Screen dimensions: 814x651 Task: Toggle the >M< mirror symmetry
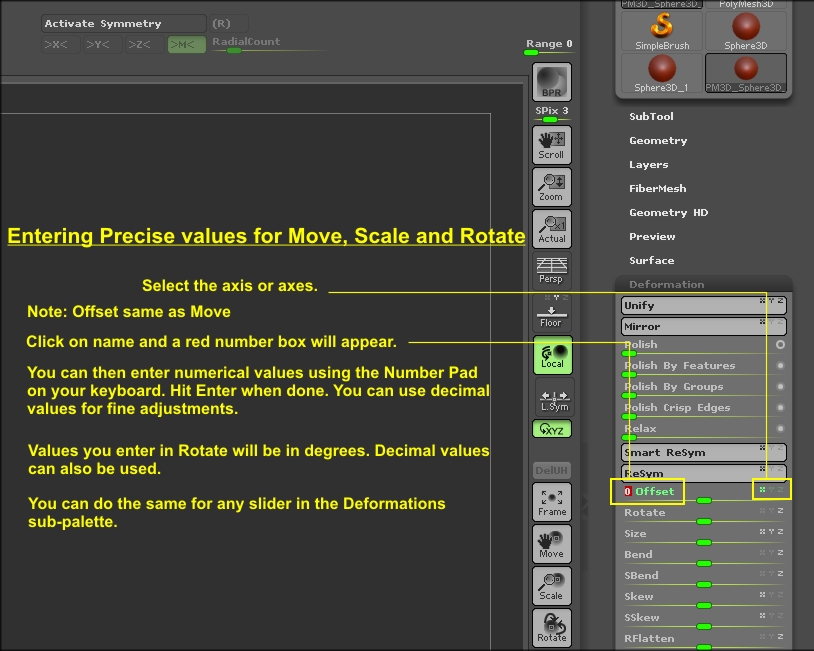186,44
